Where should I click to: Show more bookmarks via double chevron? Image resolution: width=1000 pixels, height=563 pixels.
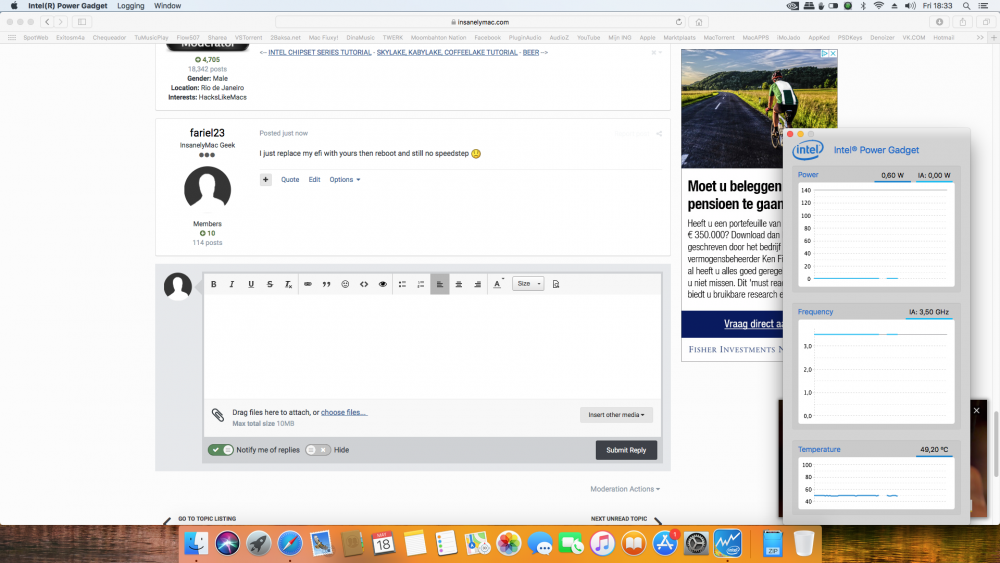tap(980, 38)
